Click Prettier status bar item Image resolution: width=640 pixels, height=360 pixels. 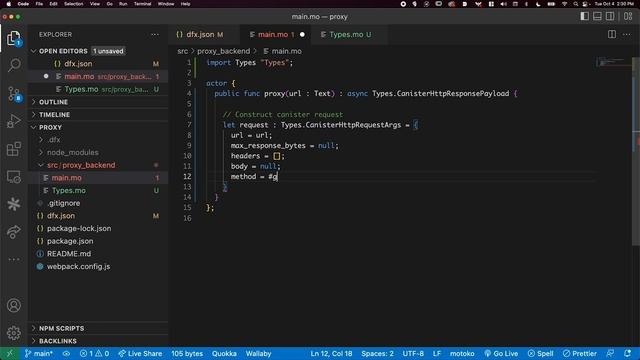coord(580,353)
